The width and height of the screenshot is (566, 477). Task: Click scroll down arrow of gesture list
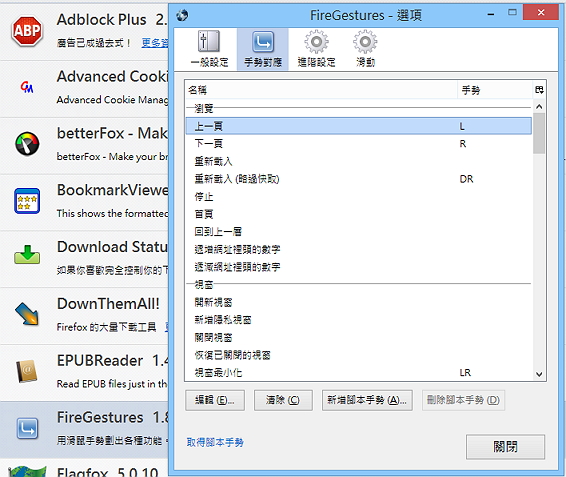pyautogui.click(x=539, y=374)
